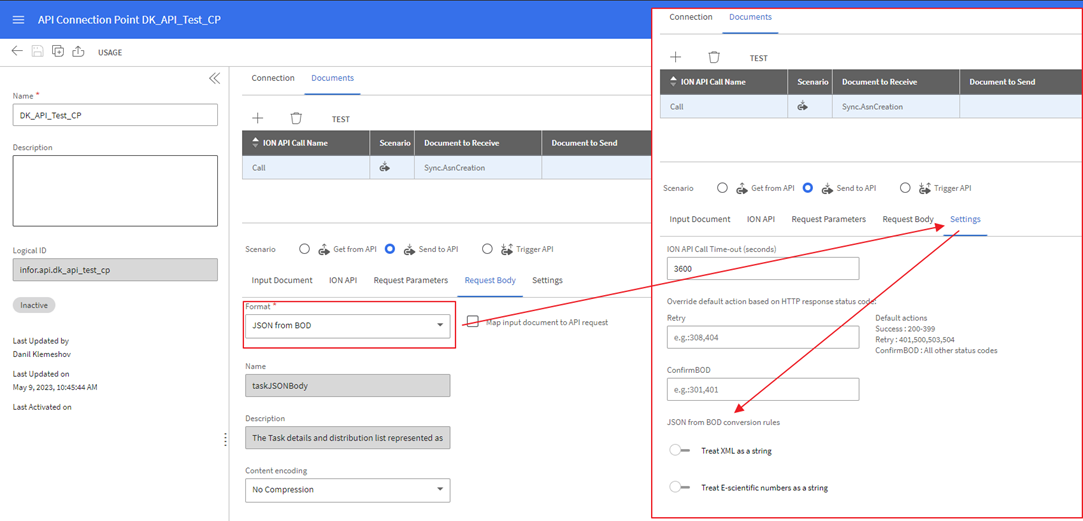
Task: Open Request Parameters tab in right panel
Action: [x=829, y=219]
